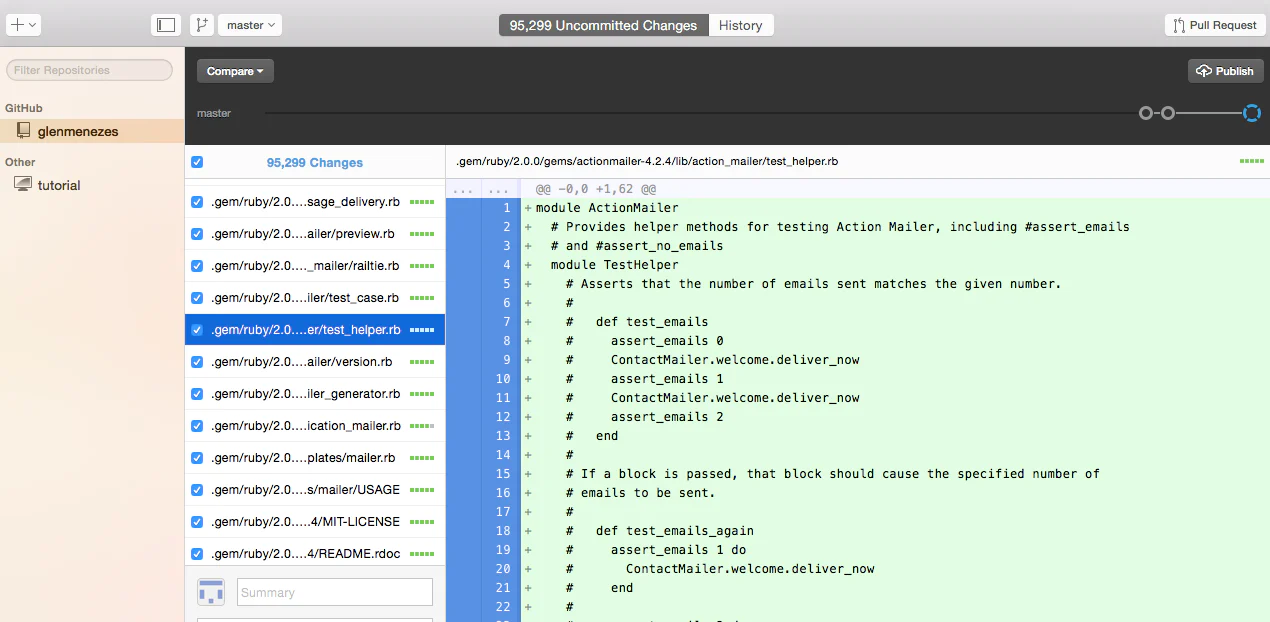This screenshot has width=1270, height=622.
Task: Uncheck the iler_generator.rb file checkbox
Action: tap(197, 394)
